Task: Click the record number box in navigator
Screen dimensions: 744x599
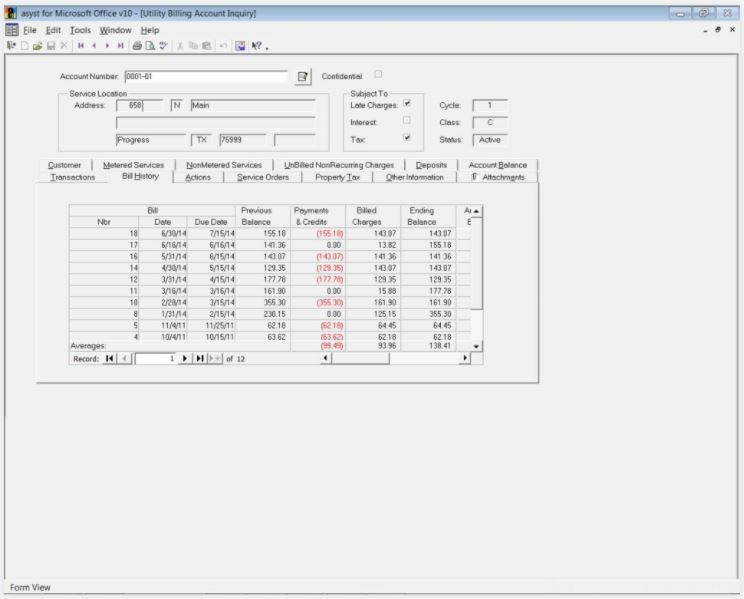Action: tap(155, 358)
